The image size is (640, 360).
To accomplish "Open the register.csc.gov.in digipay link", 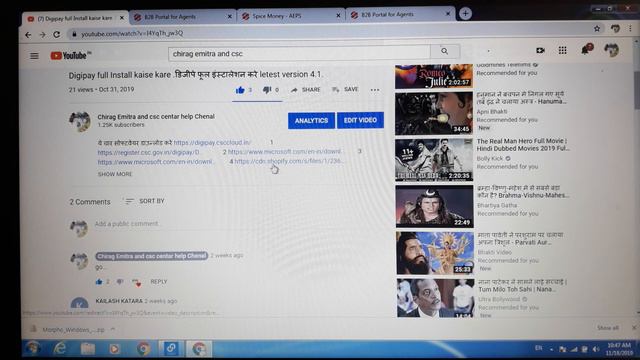I will pyautogui.click(x=148, y=152).
